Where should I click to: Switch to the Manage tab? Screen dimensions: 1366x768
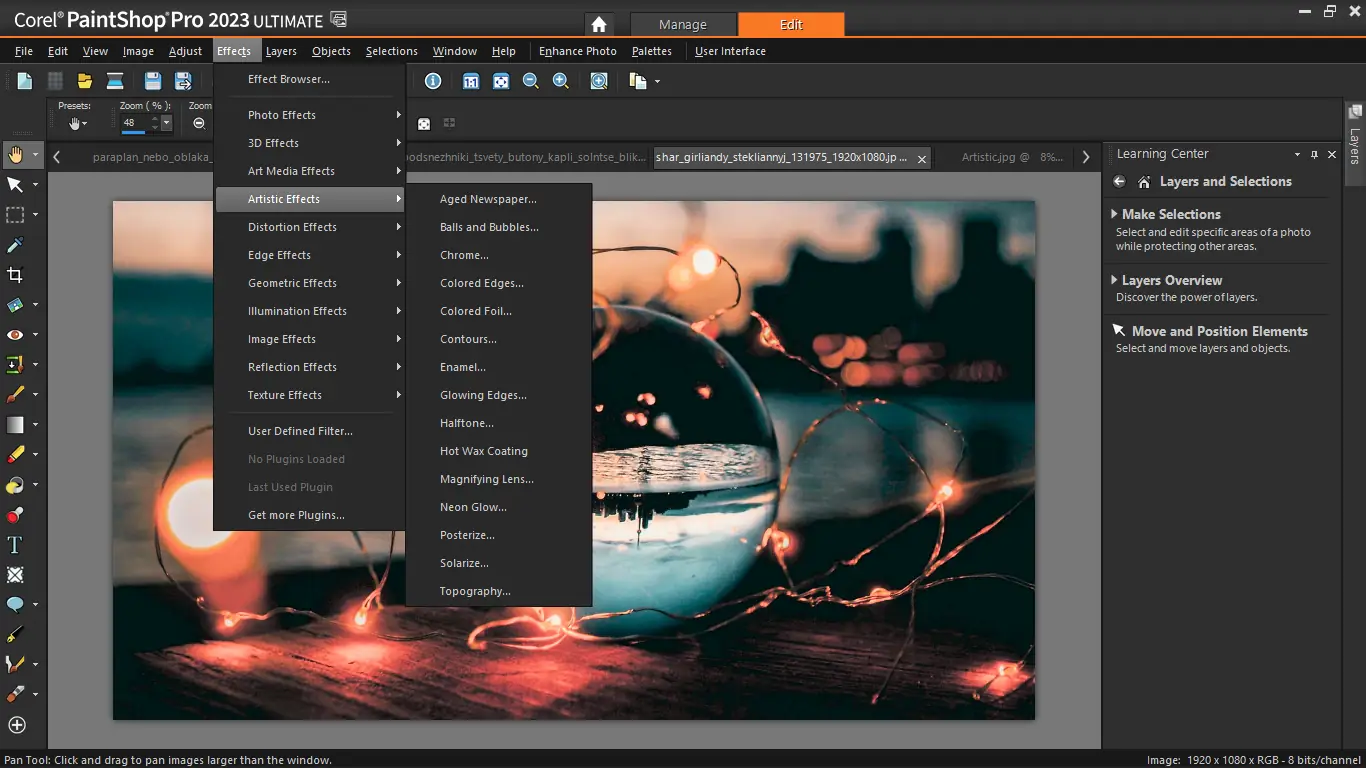tap(683, 23)
